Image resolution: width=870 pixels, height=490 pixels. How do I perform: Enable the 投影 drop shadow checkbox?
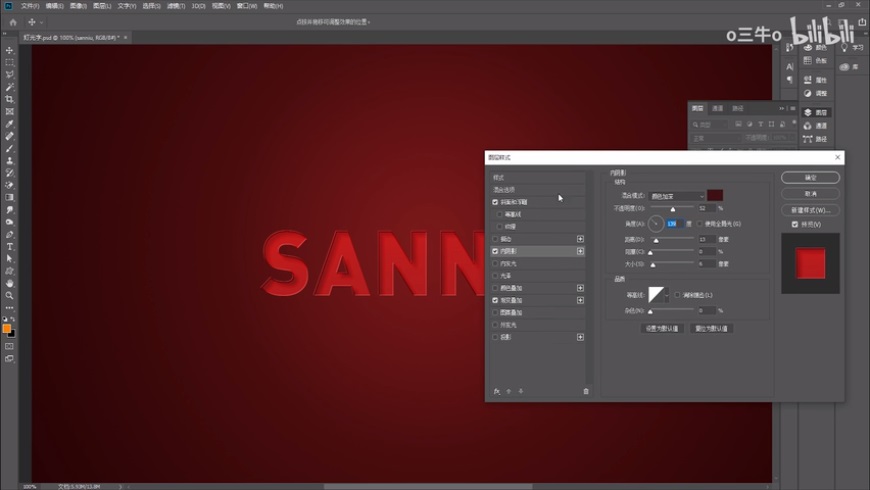[x=495, y=337]
